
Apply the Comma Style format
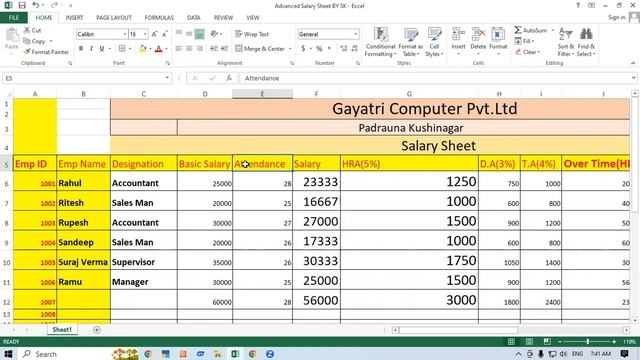[329, 49]
